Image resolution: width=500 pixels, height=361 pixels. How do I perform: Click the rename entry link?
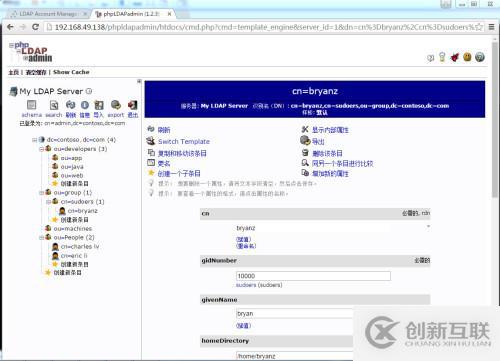point(164,163)
